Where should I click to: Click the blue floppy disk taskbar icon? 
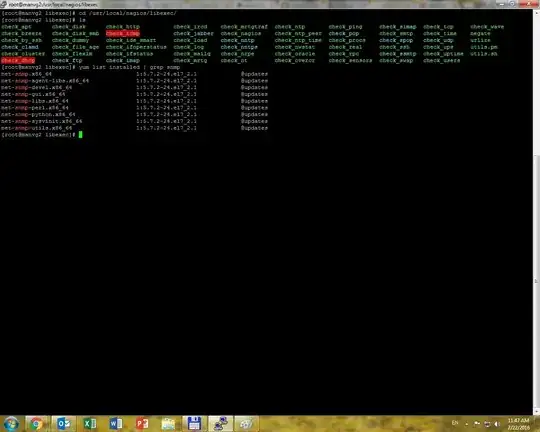(194, 424)
